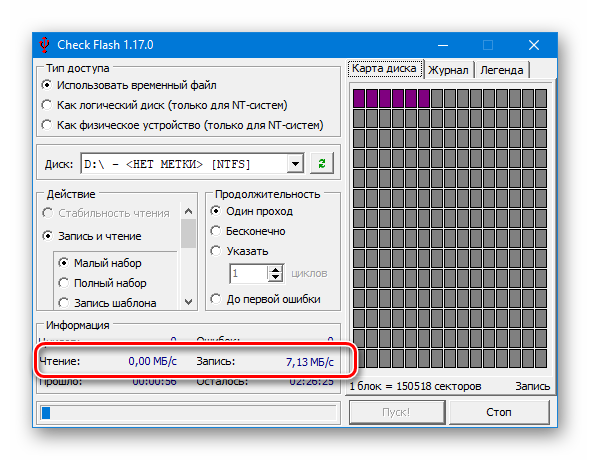Click the green refresh disk list icon

(x=321, y=164)
